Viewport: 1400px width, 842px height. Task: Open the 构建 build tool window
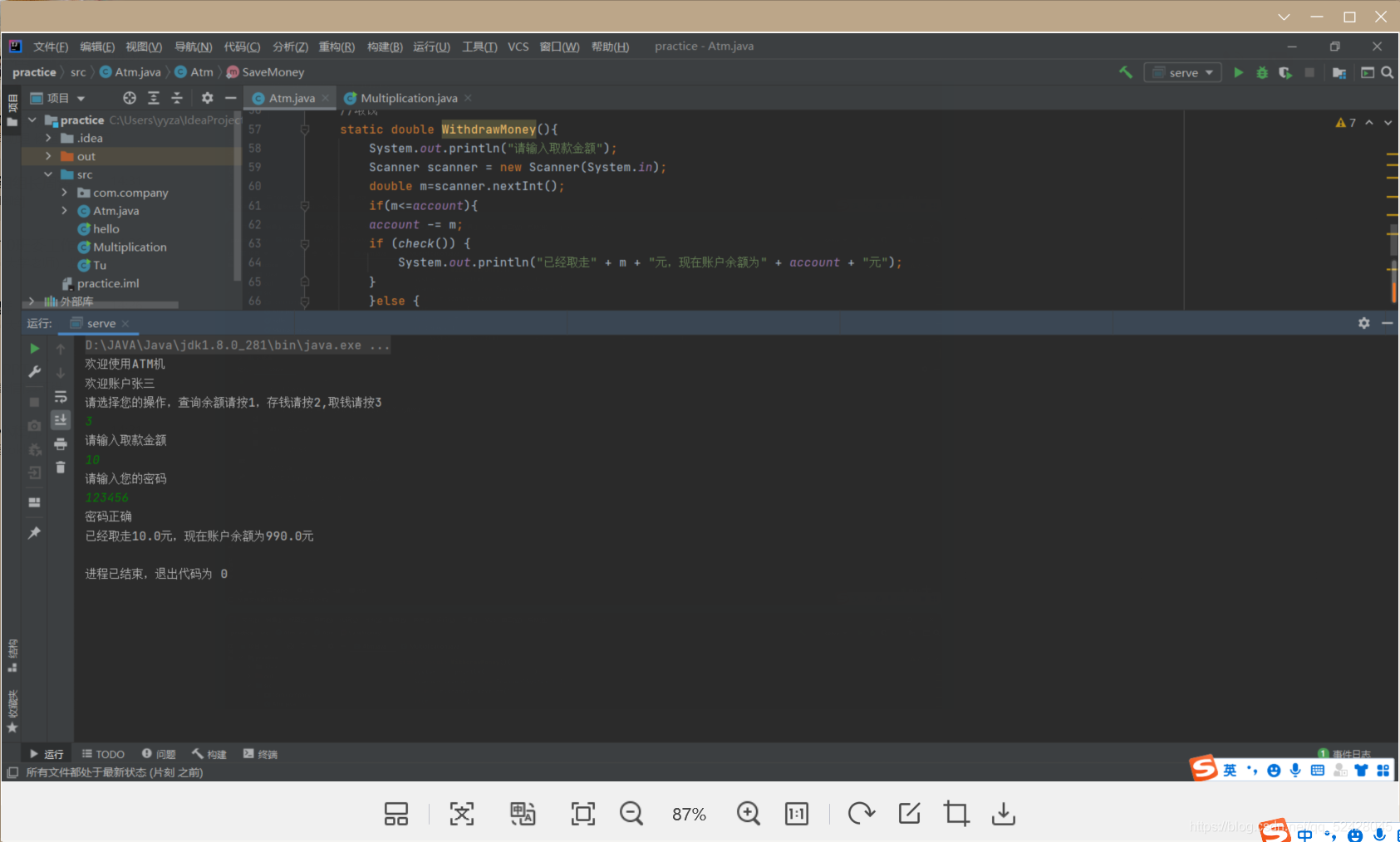coord(209,754)
